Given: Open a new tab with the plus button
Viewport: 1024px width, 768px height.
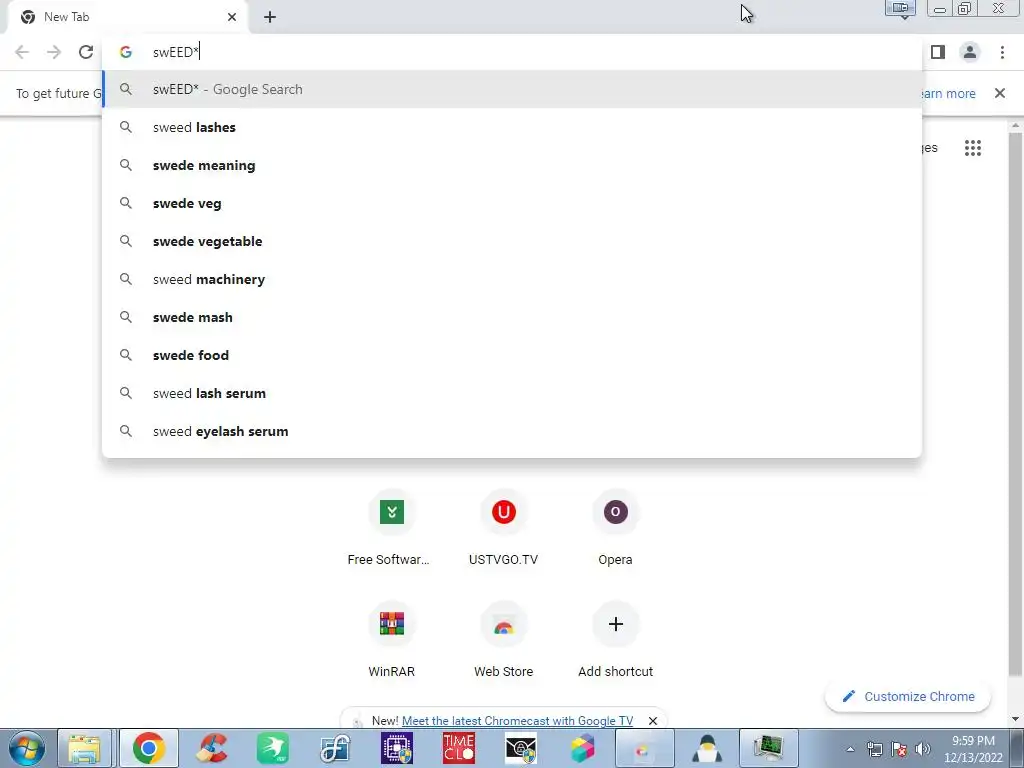Looking at the screenshot, I should pos(270,17).
